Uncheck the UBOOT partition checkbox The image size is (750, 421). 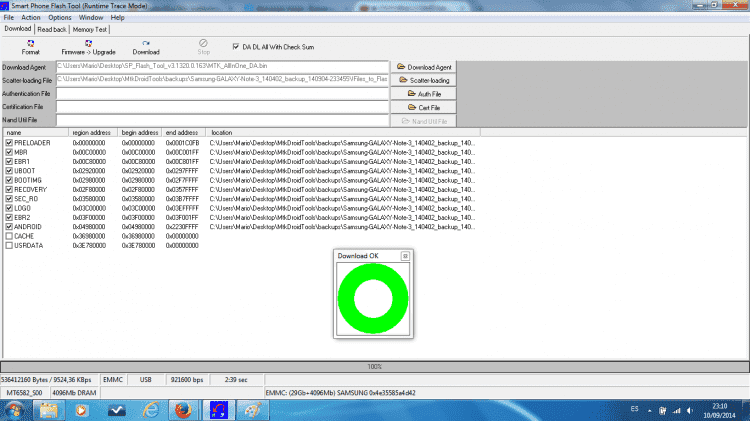[x=9, y=171]
